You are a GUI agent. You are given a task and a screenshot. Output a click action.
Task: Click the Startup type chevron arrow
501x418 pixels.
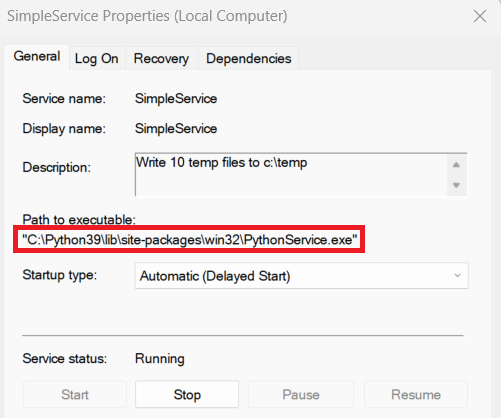457,276
